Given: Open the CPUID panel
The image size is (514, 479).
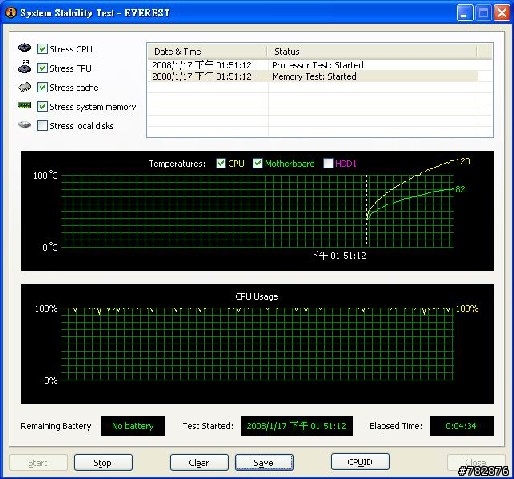Looking at the screenshot, I should 360,462.
